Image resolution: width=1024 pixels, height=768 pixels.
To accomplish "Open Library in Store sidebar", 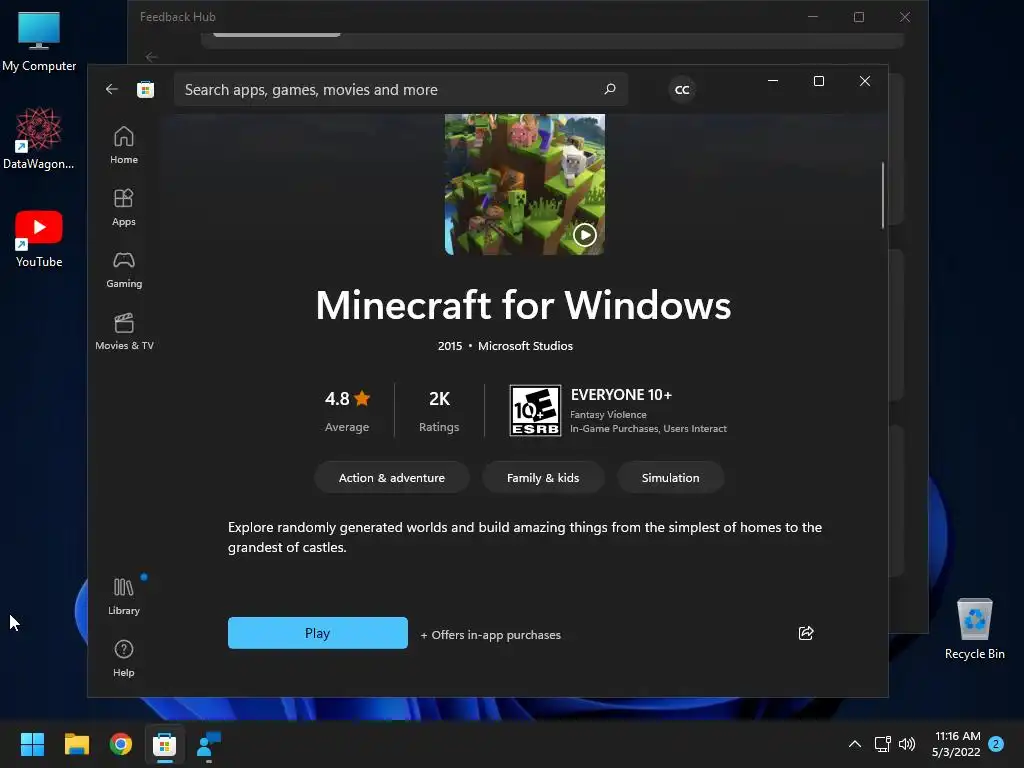I will [x=124, y=596].
